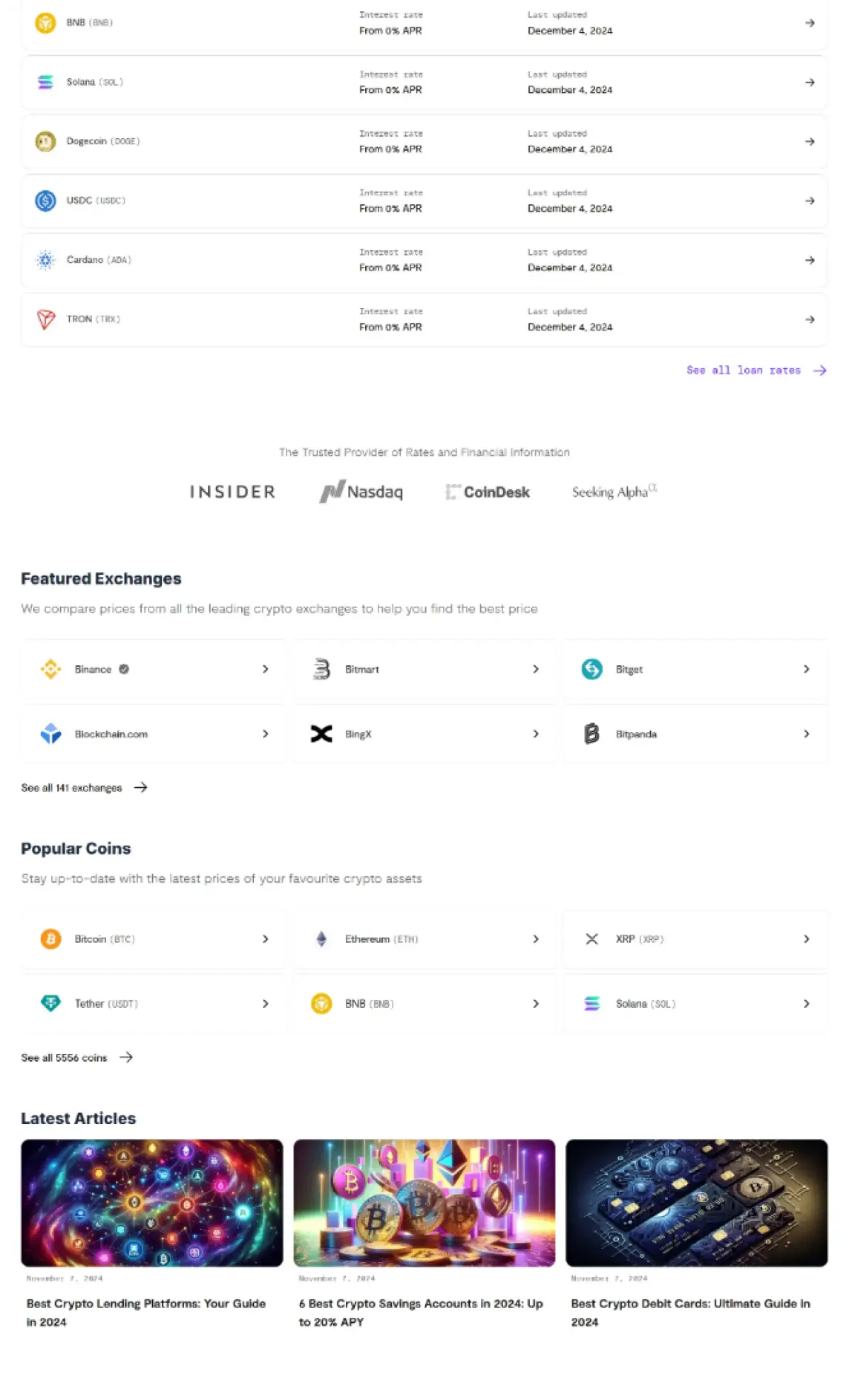Open Bitget chevron arrow
The height and width of the screenshot is (1400, 849).
807,669
